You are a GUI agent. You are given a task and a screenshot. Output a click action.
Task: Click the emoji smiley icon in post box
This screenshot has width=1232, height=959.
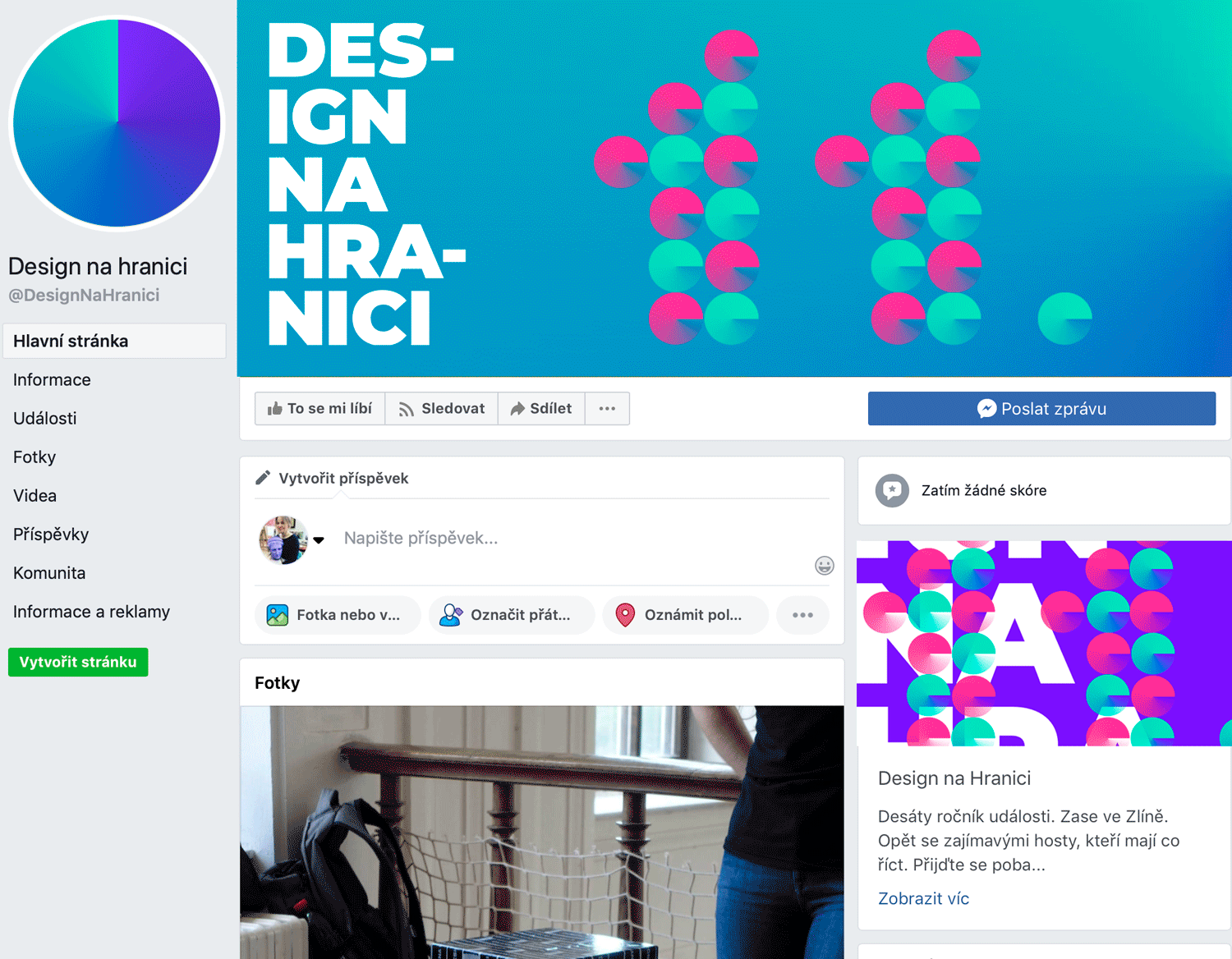pyautogui.click(x=824, y=565)
